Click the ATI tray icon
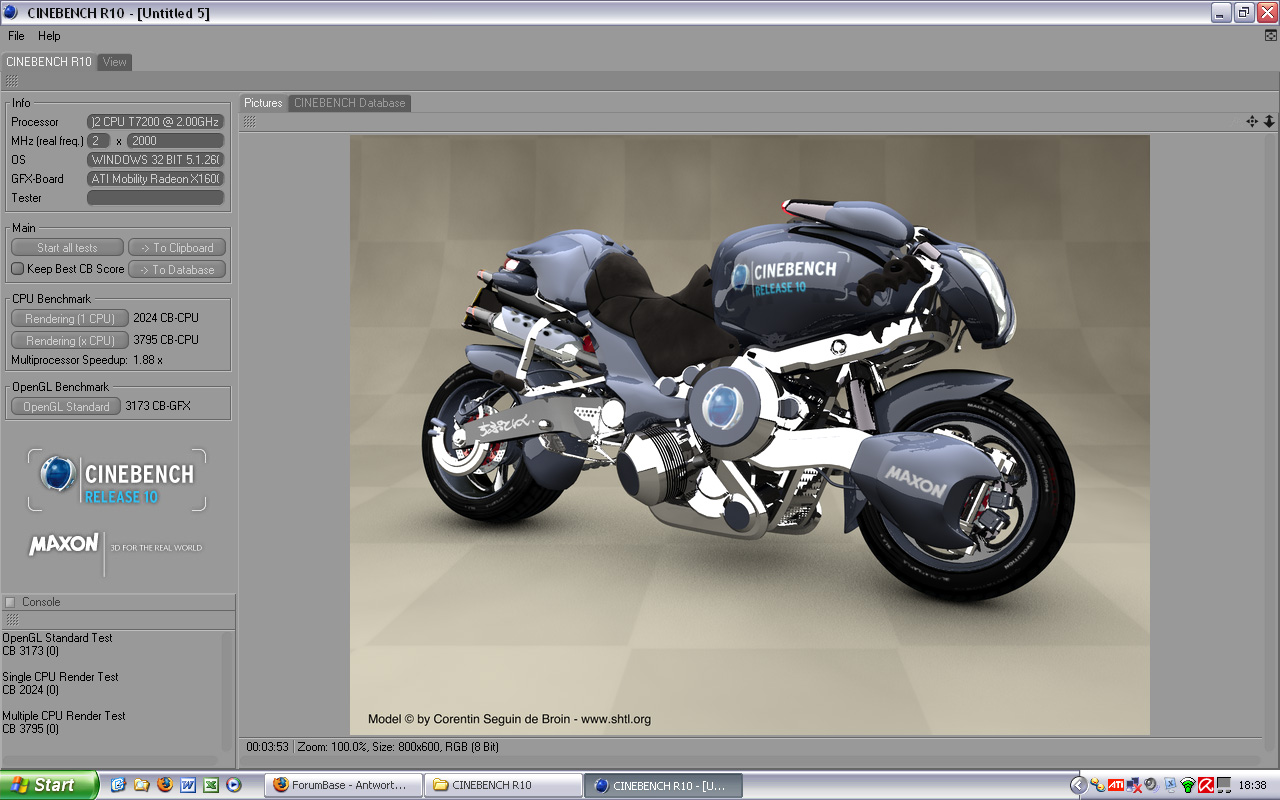This screenshot has height=800, width=1280. click(1115, 785)
